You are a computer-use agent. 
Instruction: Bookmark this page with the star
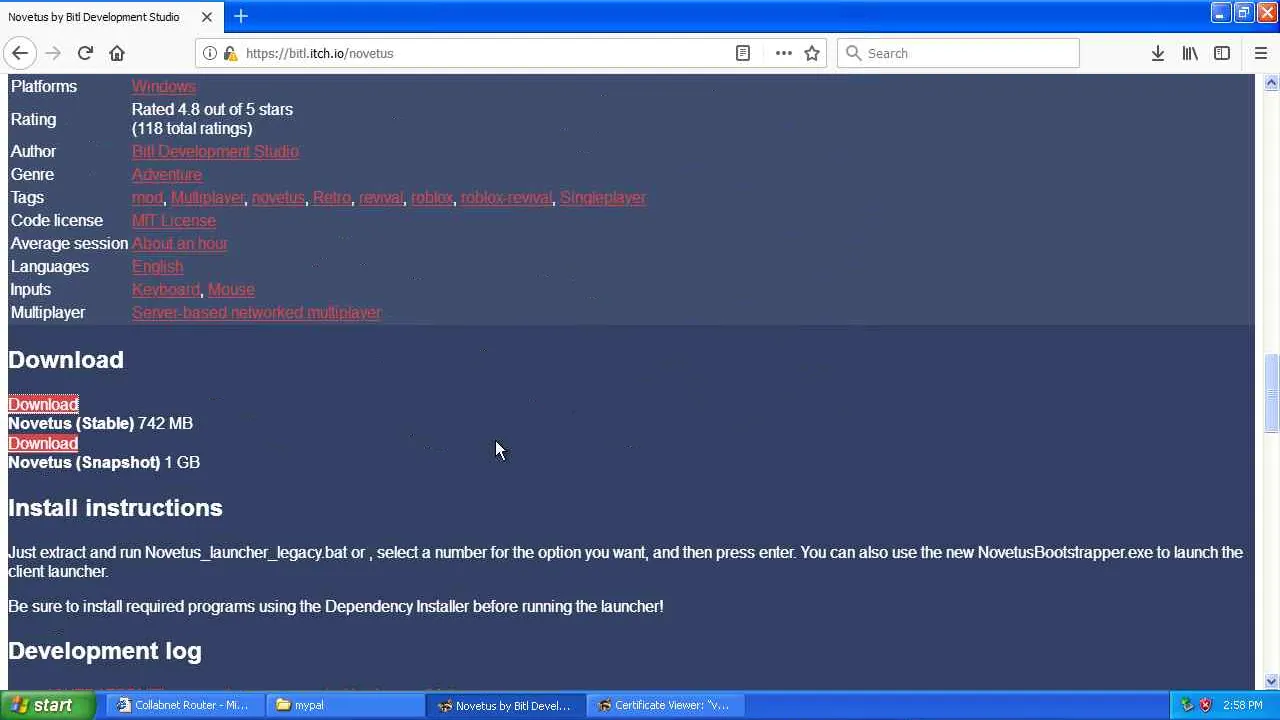tap(812, 53)
